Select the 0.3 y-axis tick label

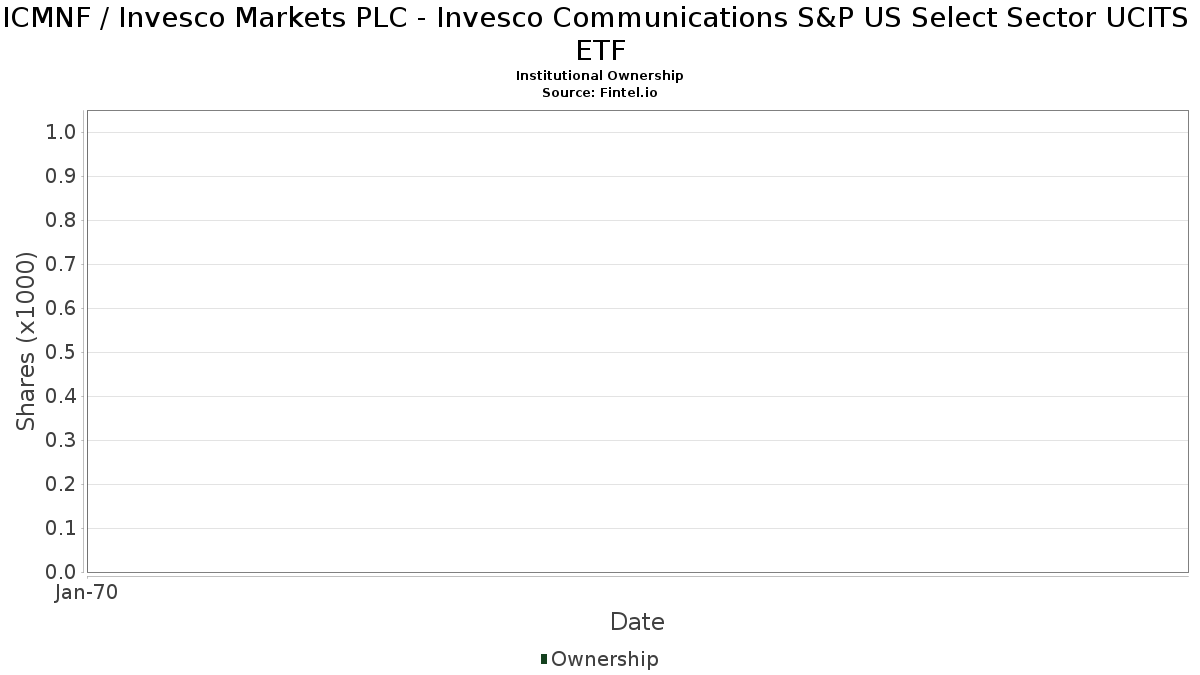pyautogui.click(x=62, y=441)
